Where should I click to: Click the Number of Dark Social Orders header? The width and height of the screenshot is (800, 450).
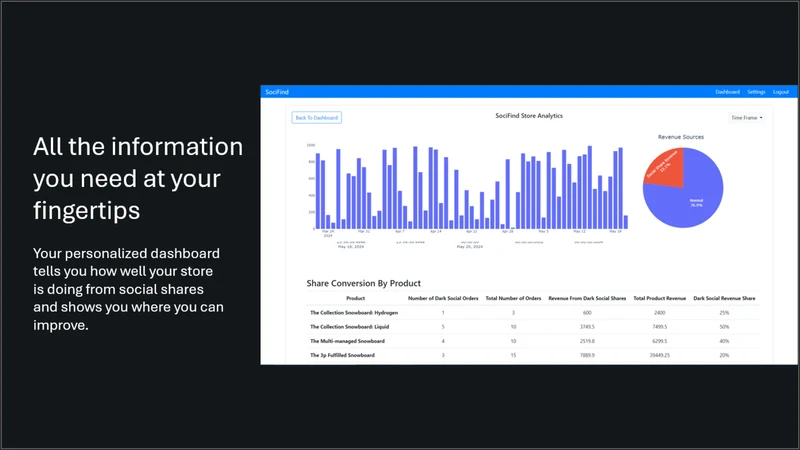[x=443, y=298]
